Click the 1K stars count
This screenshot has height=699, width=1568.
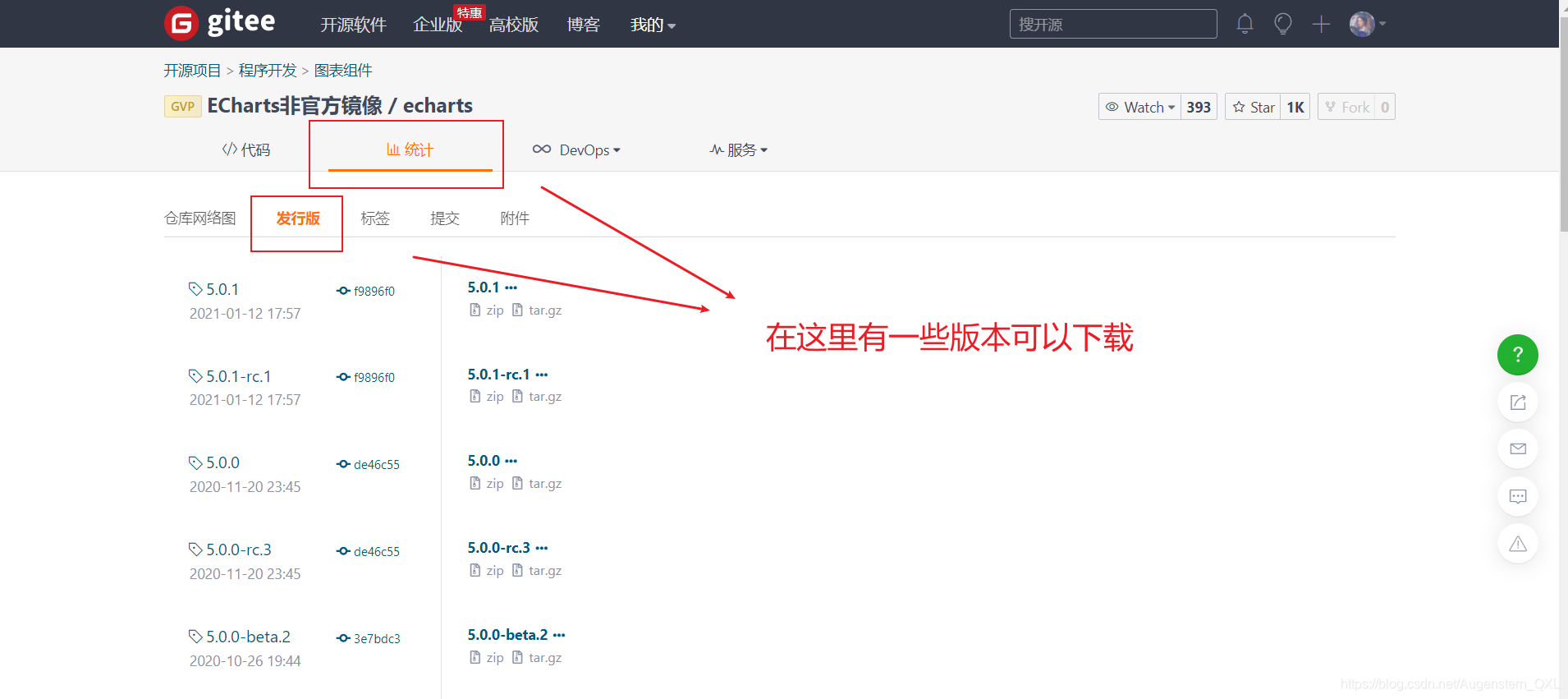coord(1295,107)
